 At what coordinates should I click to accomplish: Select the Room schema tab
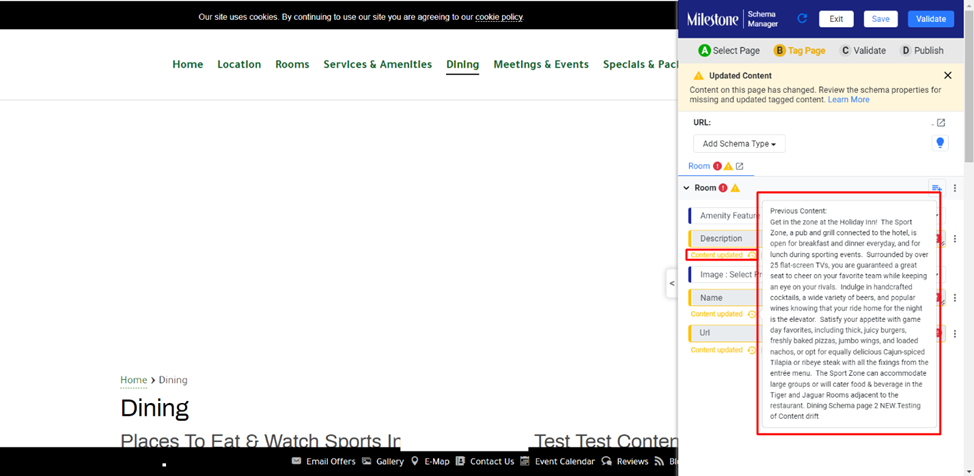699,167
